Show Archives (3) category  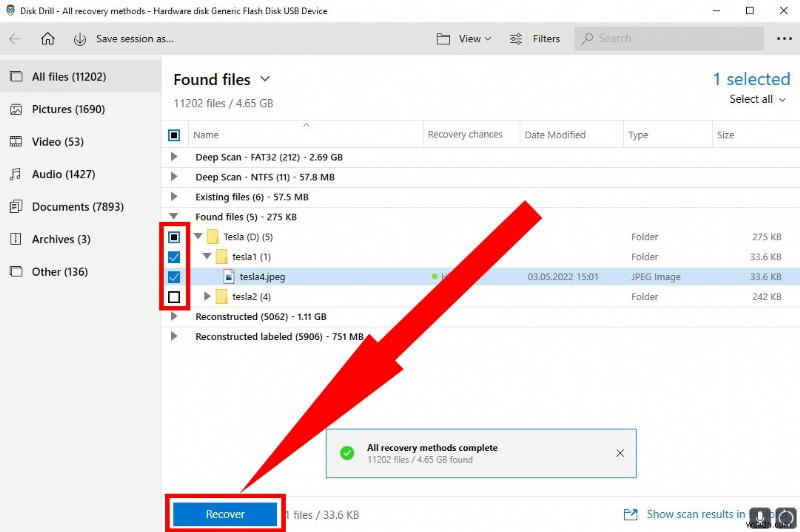(81, 239)
